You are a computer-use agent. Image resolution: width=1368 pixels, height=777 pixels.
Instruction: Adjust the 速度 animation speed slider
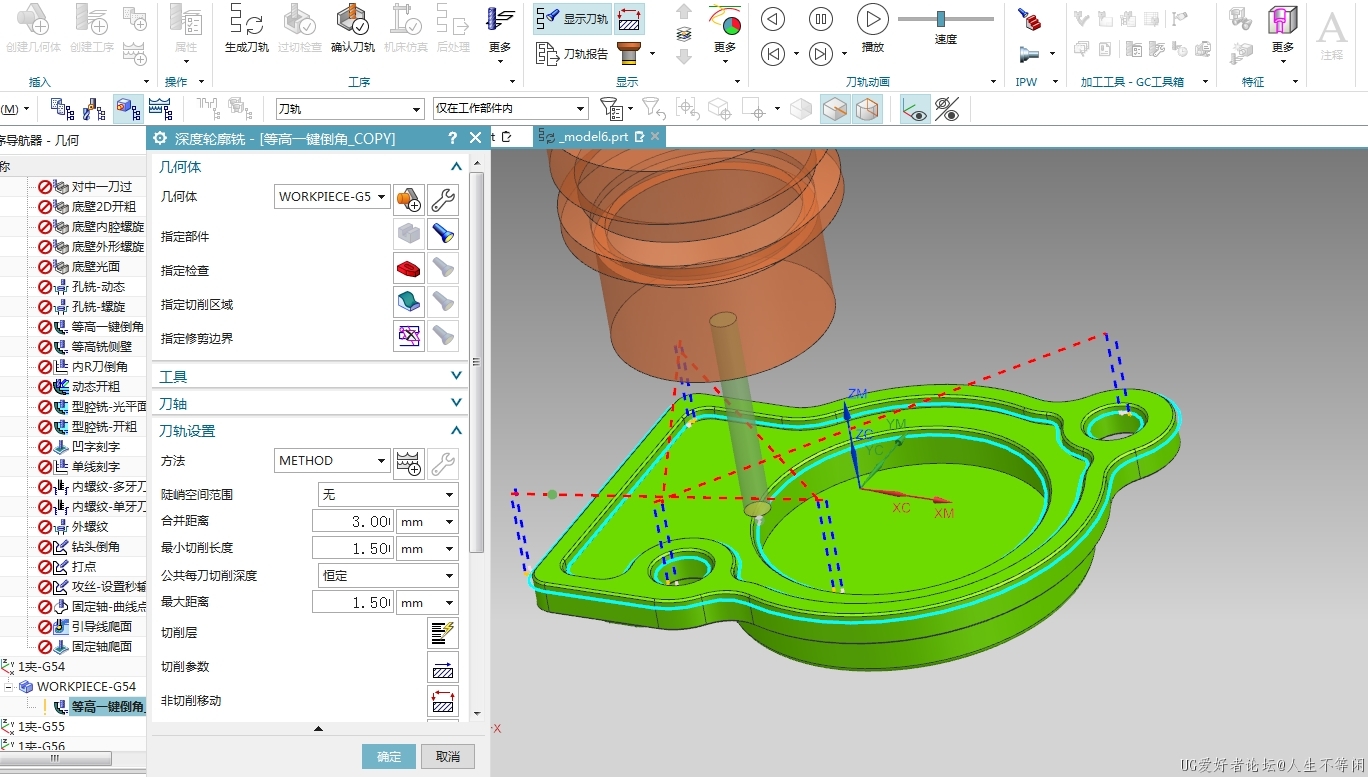tap(941, 19)
